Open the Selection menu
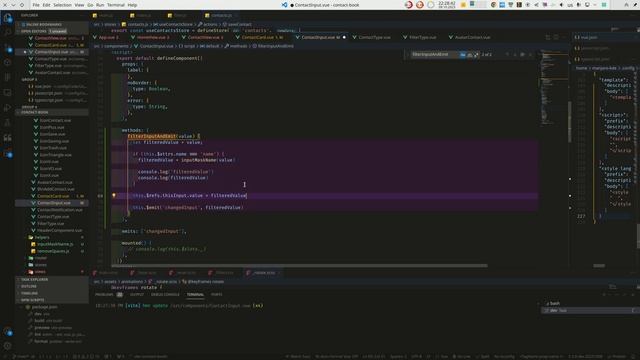Image resolution: width=640 pixels, height=360 pixels. [x=62, y=5]
